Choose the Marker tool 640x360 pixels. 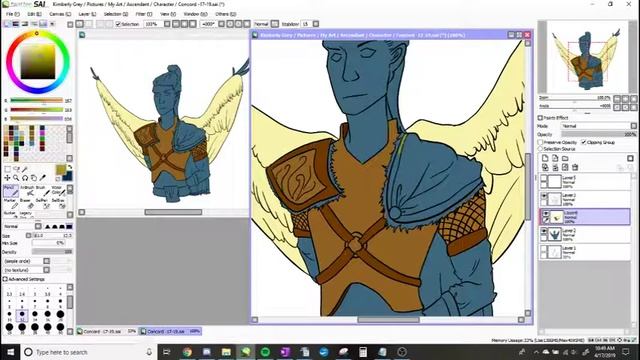click(x=11, y=203)
